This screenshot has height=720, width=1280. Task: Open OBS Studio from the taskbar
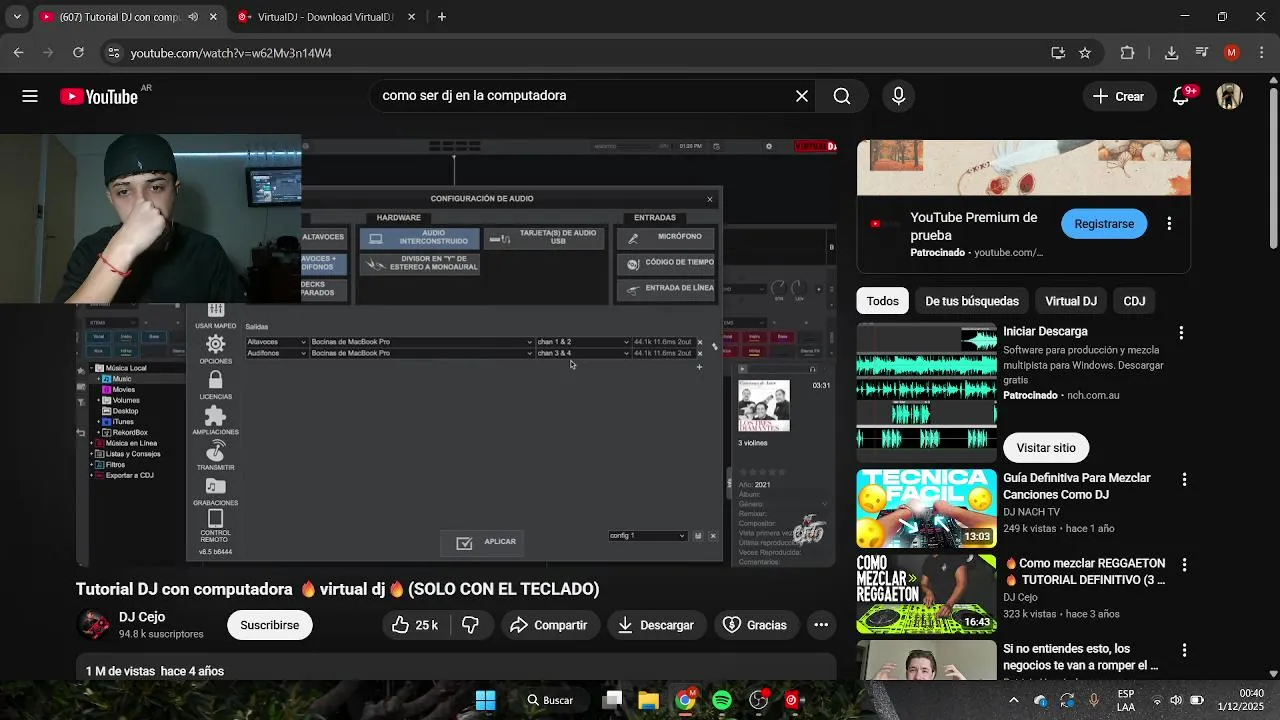point(759,700)
